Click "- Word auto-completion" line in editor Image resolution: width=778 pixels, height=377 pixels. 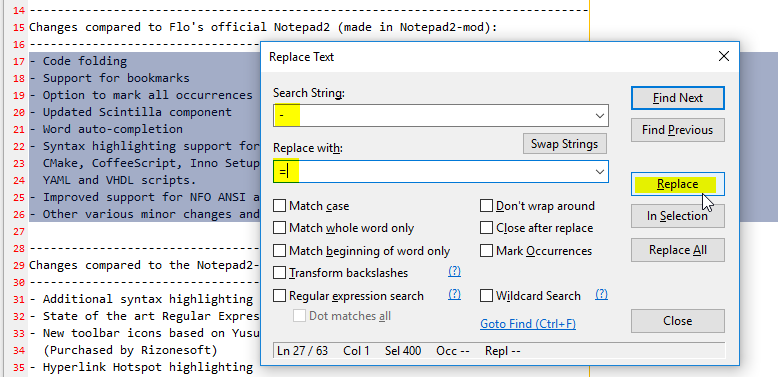tap(106, 129)
